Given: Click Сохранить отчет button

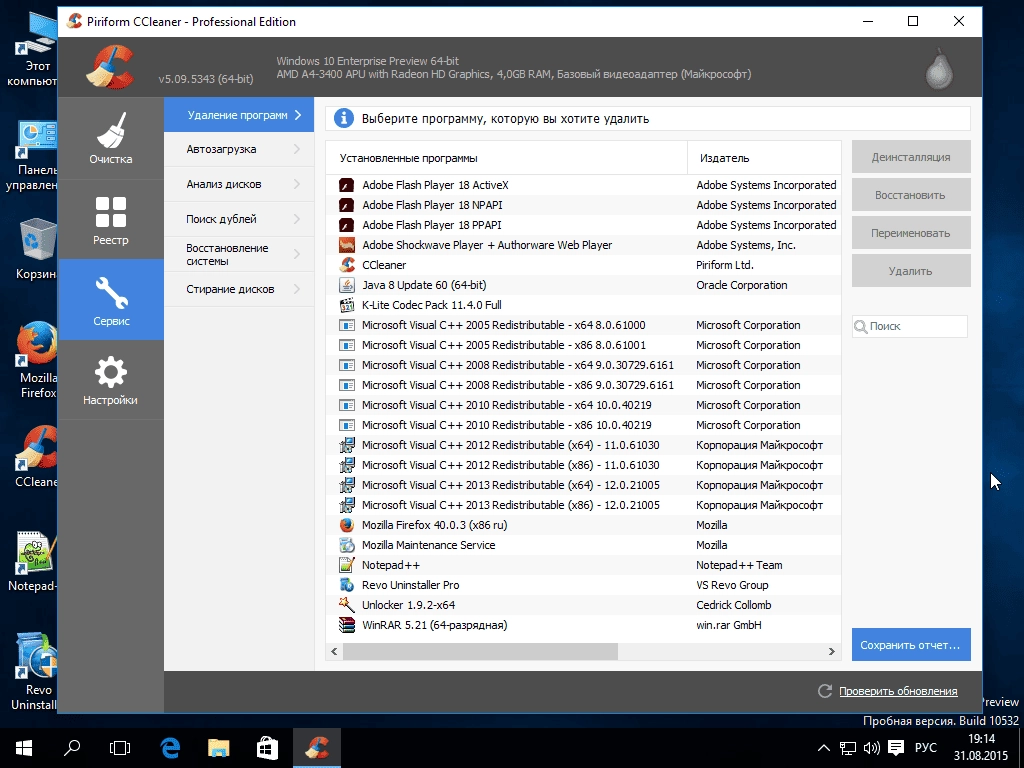Looking at the screenshot, I should point(911,645).
